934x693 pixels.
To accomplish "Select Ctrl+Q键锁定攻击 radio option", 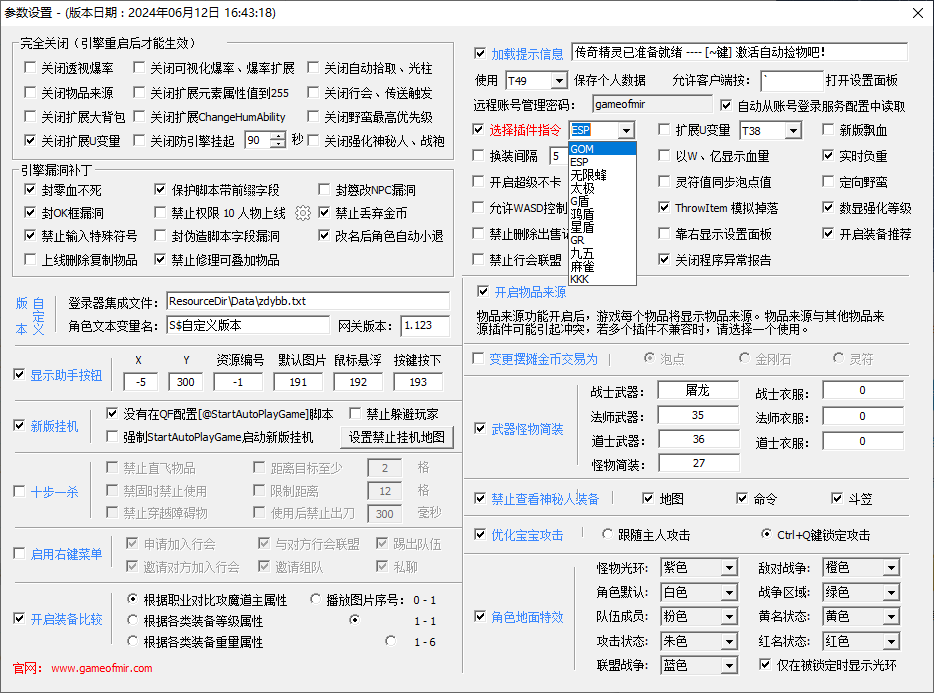I will click(766, 534).
